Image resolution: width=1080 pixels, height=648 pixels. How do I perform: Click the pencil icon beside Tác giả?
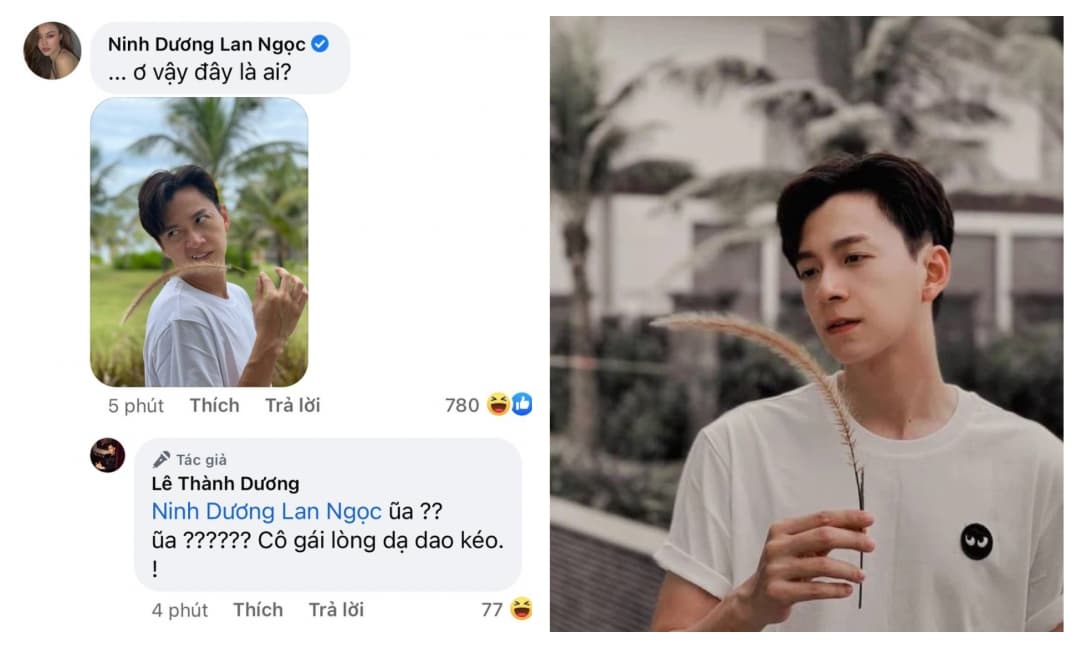(161, 459)
